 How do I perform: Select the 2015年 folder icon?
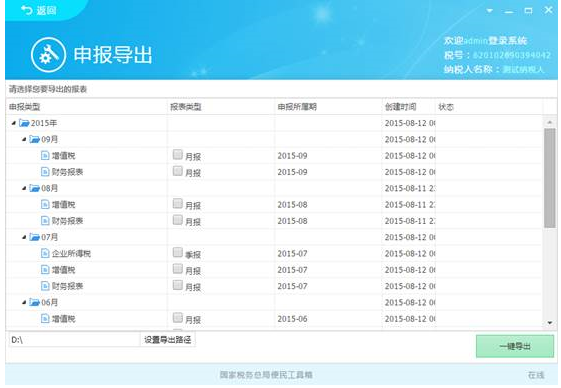(x=24, y=123)
